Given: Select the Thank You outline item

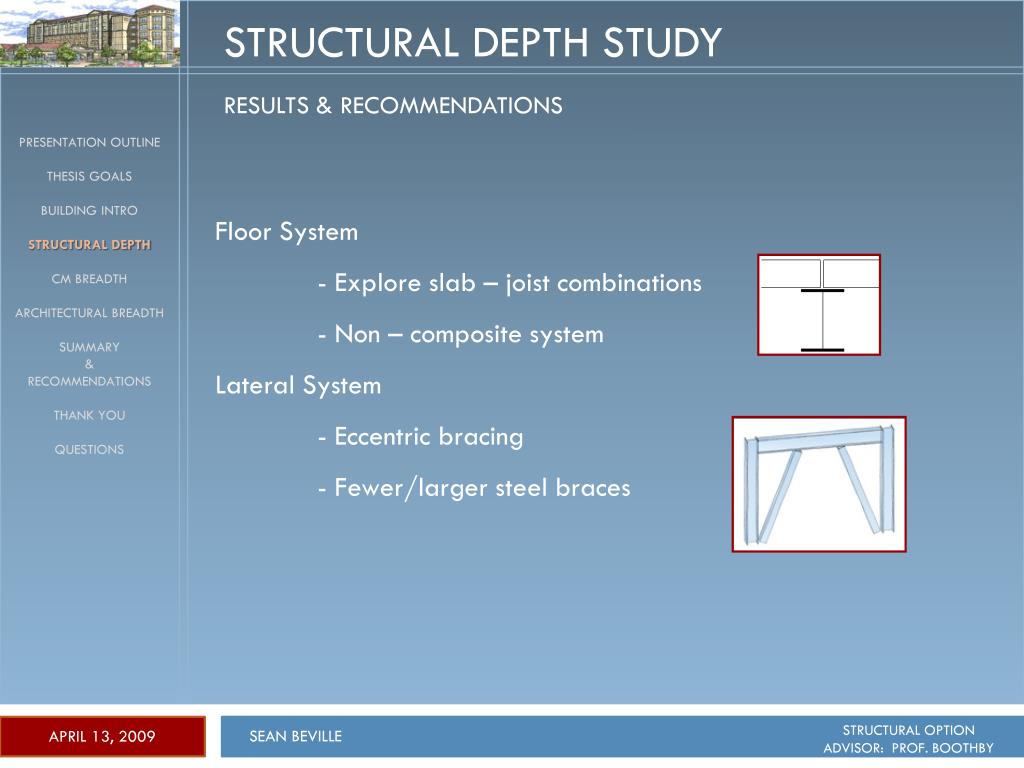Looking at the screenshot, I should tap(89, 415).
